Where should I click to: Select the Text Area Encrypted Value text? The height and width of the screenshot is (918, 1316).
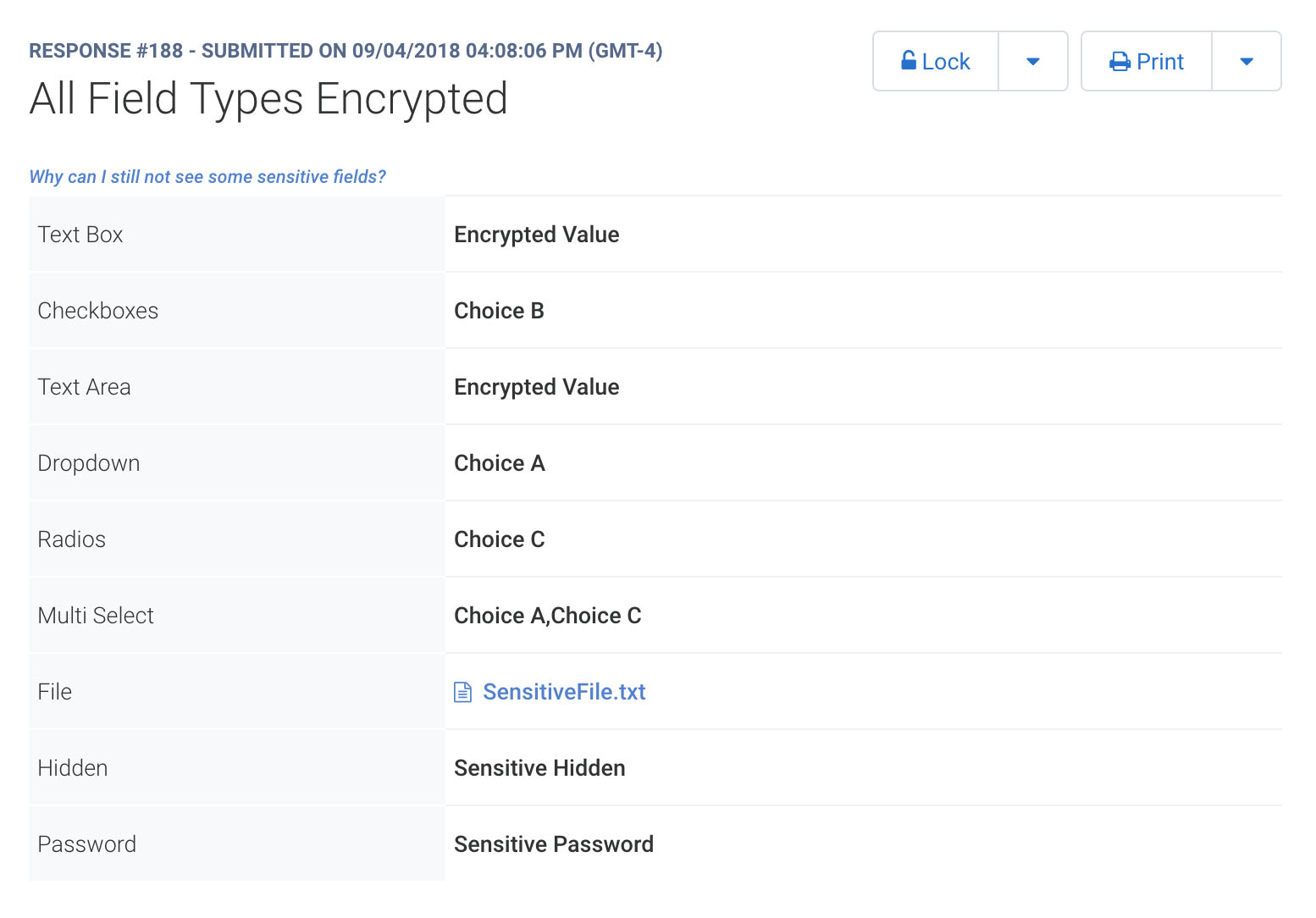pos(537,387)
